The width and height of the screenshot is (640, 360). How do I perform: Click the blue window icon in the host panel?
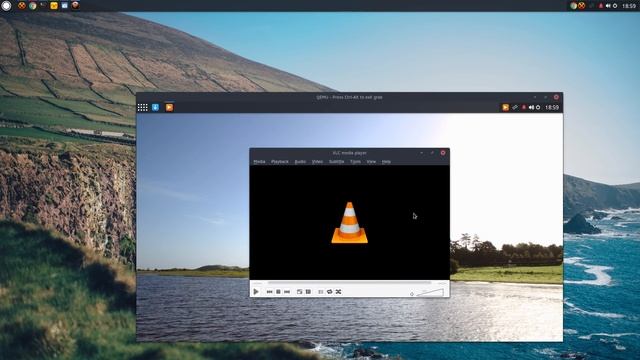(64, 6)
